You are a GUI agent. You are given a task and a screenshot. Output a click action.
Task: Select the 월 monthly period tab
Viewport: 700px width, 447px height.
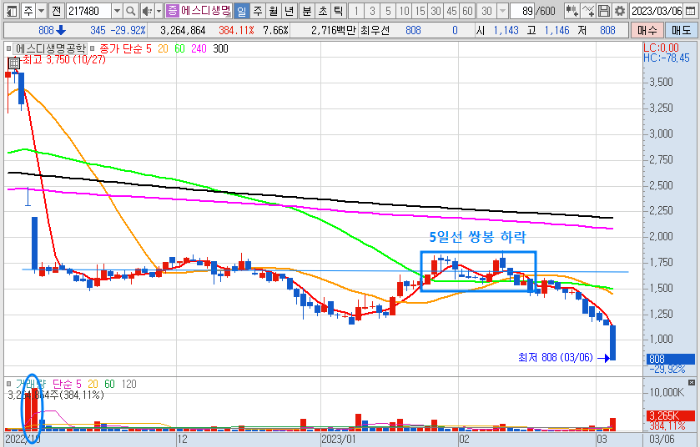[273, 10]
